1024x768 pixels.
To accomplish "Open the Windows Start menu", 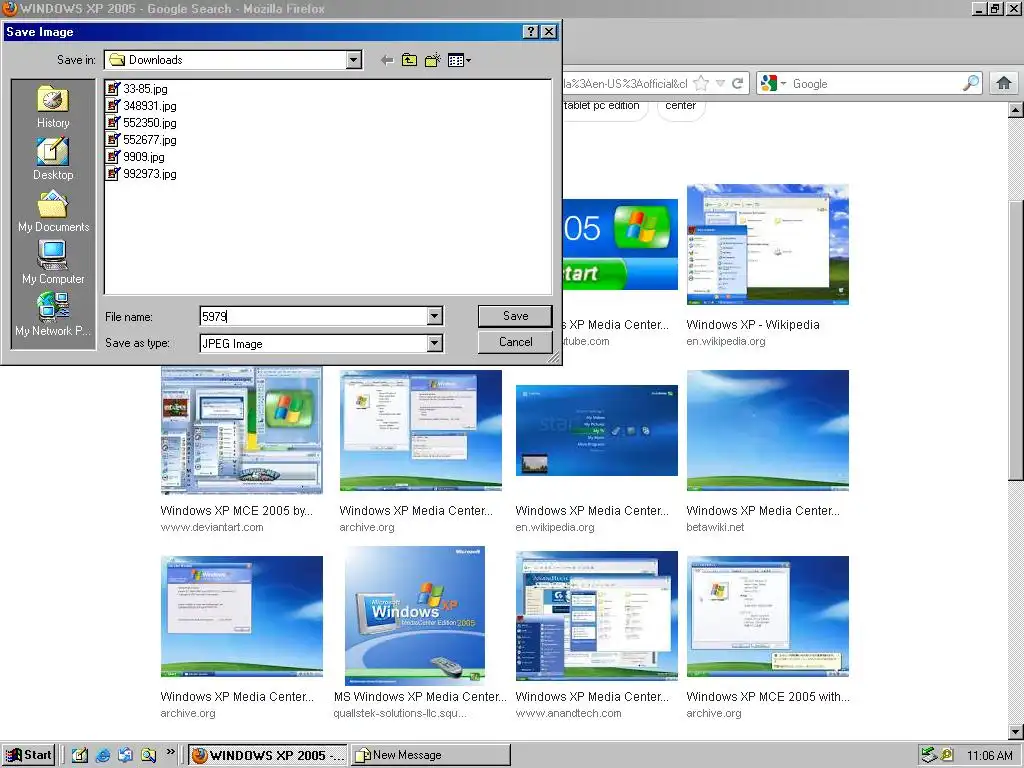I will coord(28,756).
